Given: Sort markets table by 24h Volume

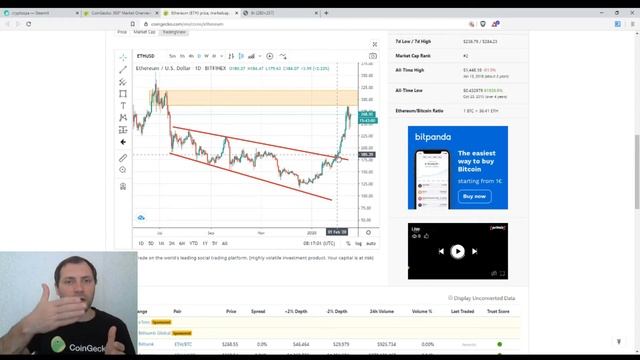Looking at the screenshot, I should [x=382, y=311].
